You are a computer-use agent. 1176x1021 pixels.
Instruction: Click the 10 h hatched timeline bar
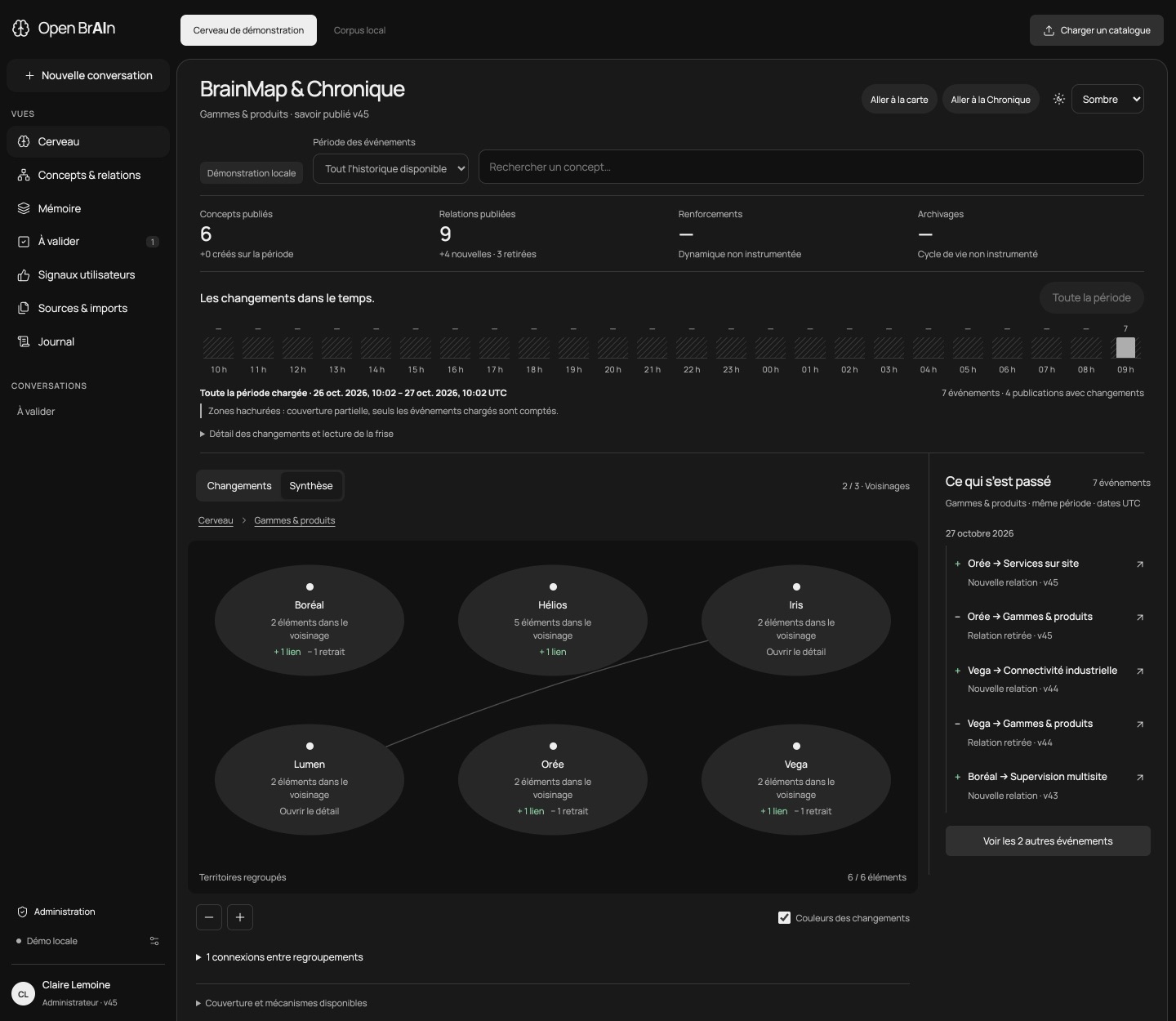point(218,348)
